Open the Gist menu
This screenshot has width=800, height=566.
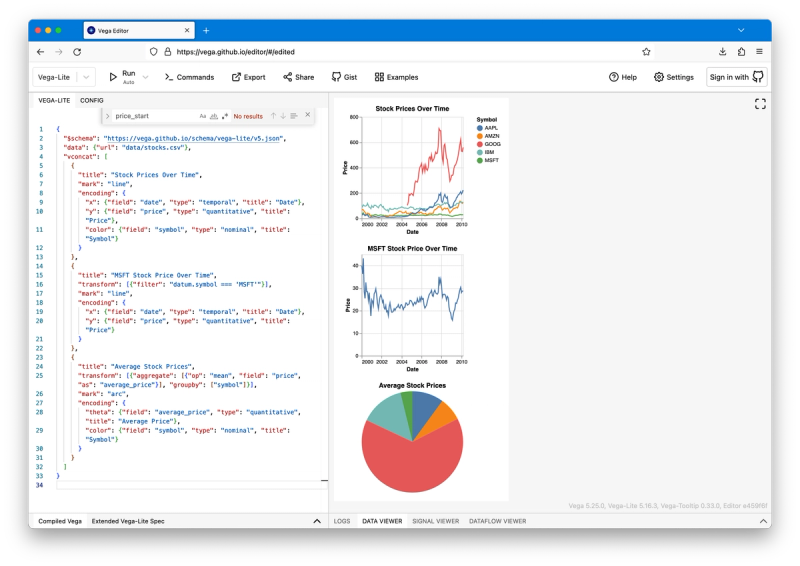click(x=344, y=77)
